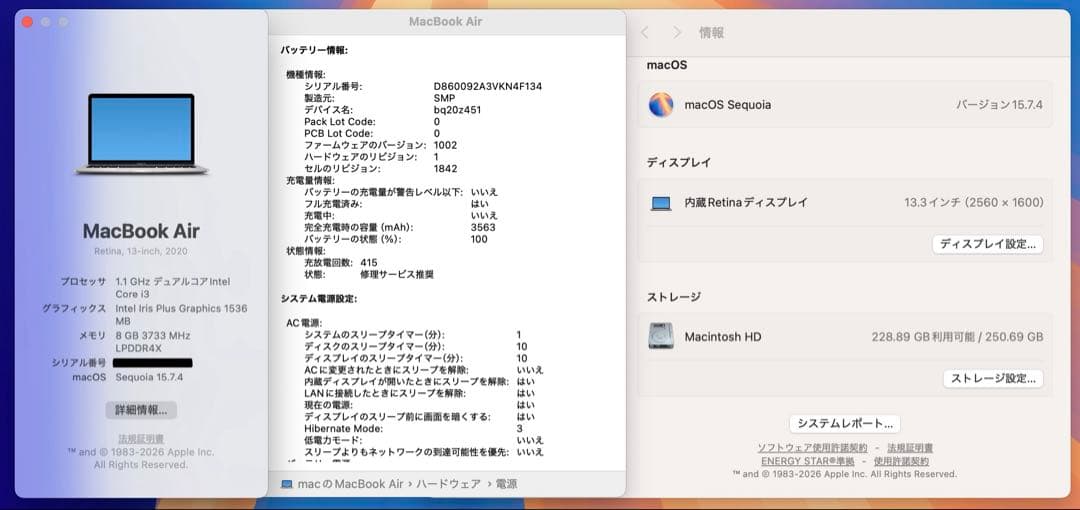Click the manufacturer value SMP
This screenshot has width=1080, height=510.
(444, 99)
